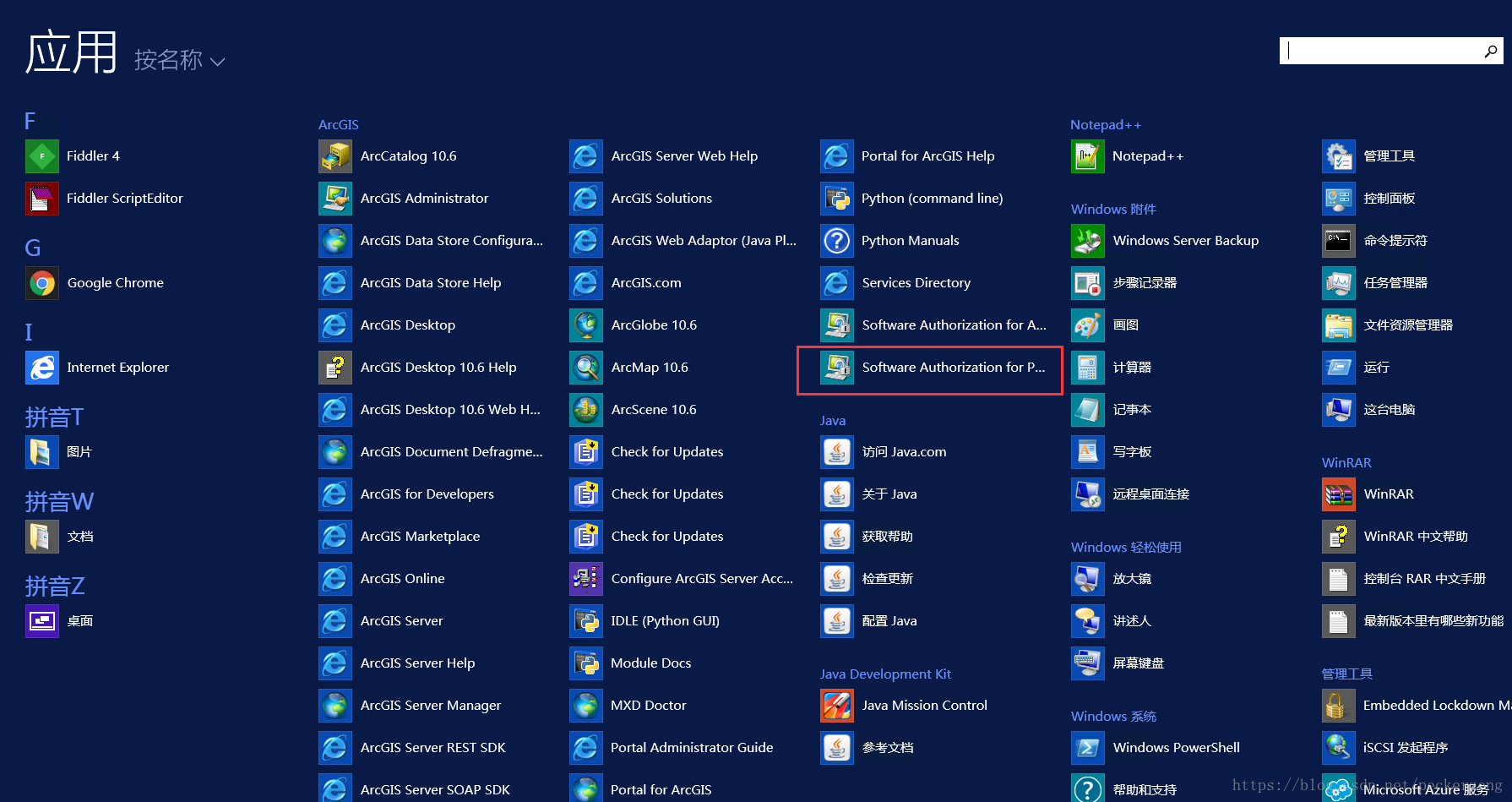Open the Google Chrome icon
1512x802 pixels.
coord(42,283)
